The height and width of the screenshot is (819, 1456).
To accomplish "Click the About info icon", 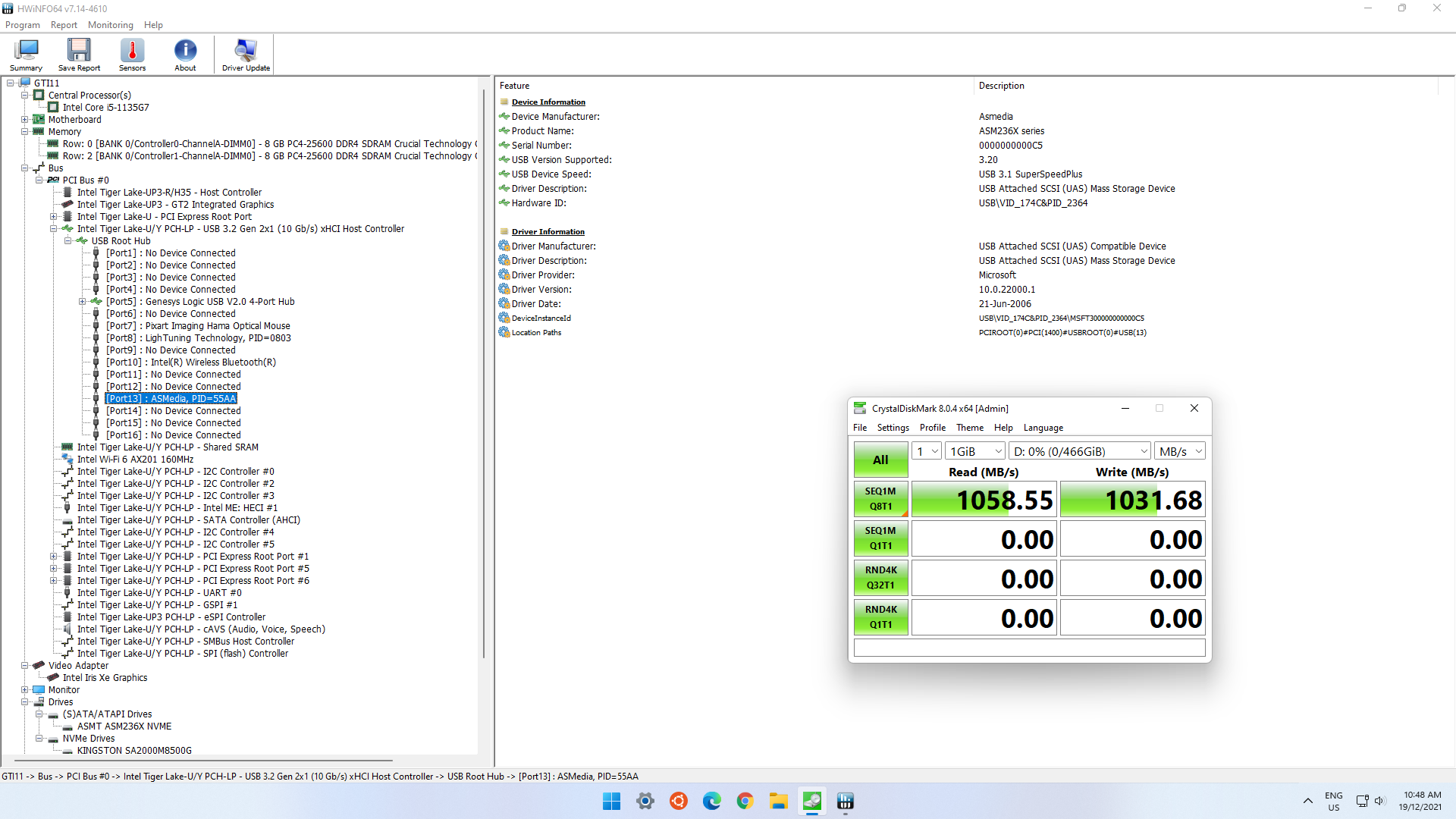I will pos(185,55).
